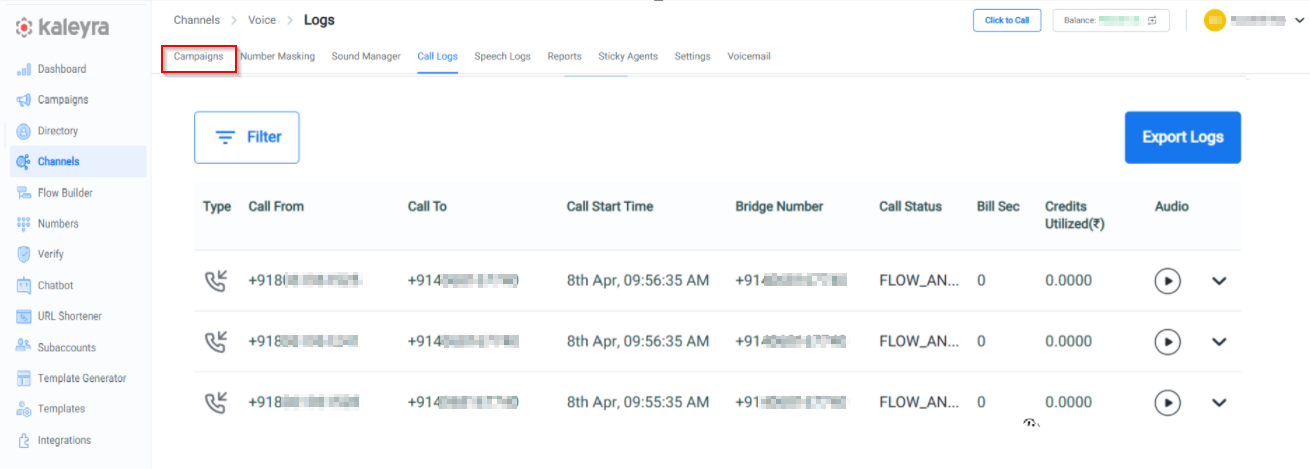This screenshot has height=469, width=1310.
Task: Click the yellow user avatar
Action: pyautogui.click(x=1215, y=20)
